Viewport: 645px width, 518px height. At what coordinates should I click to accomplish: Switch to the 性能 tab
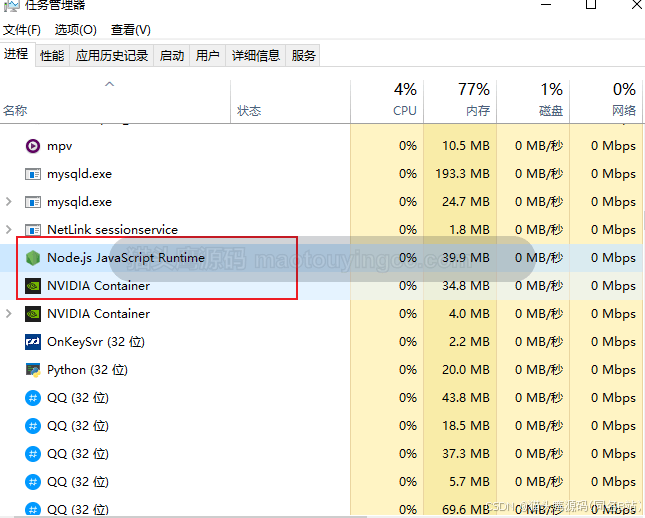pos(52,56)
